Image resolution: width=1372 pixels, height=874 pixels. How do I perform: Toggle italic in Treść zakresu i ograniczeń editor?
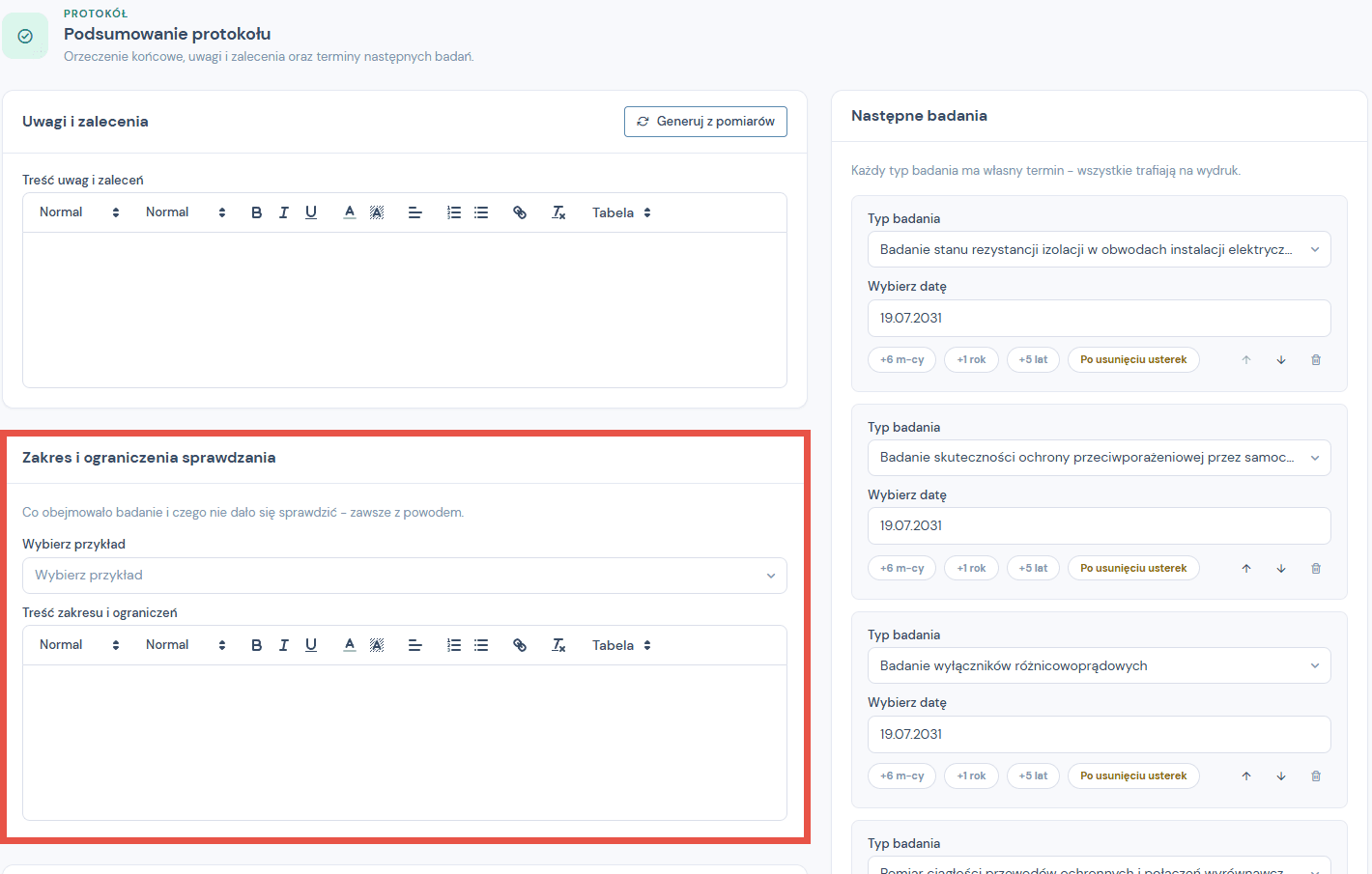[x=284, y=645]
